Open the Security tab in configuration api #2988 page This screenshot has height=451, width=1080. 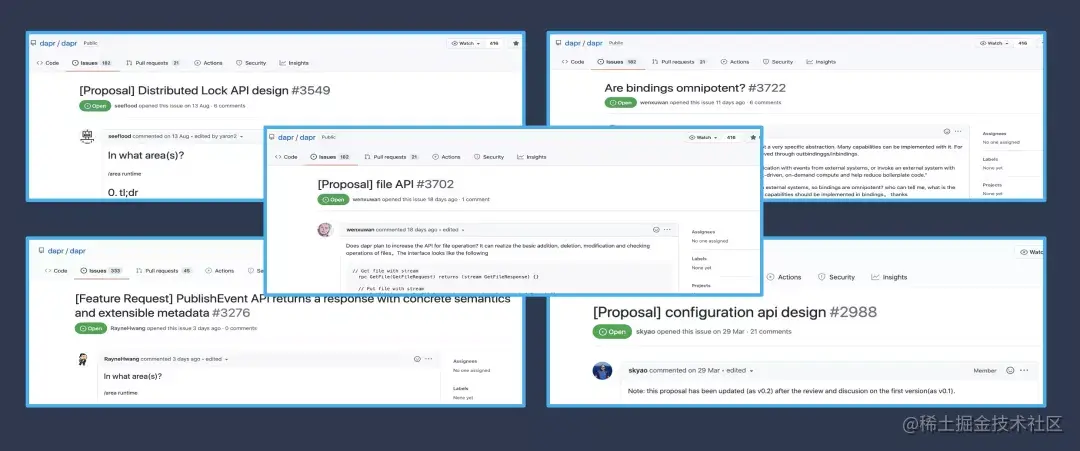(x=836, y=277)
